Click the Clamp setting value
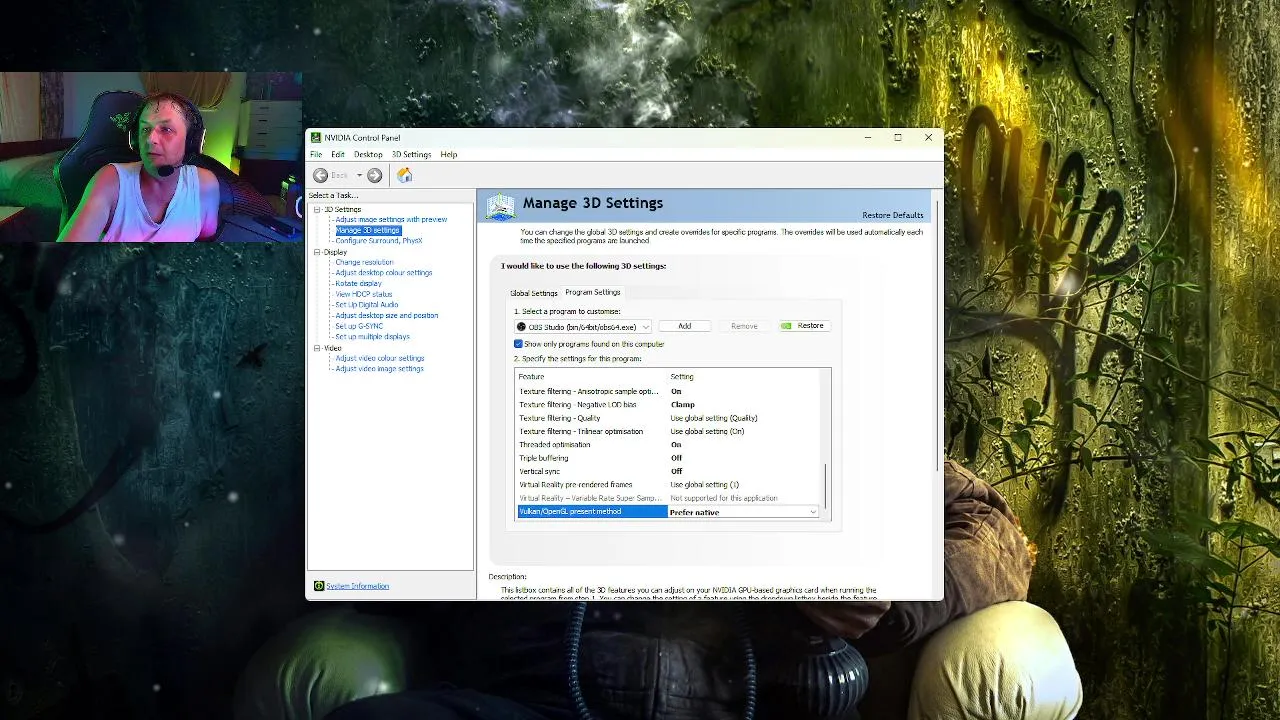 683,404
